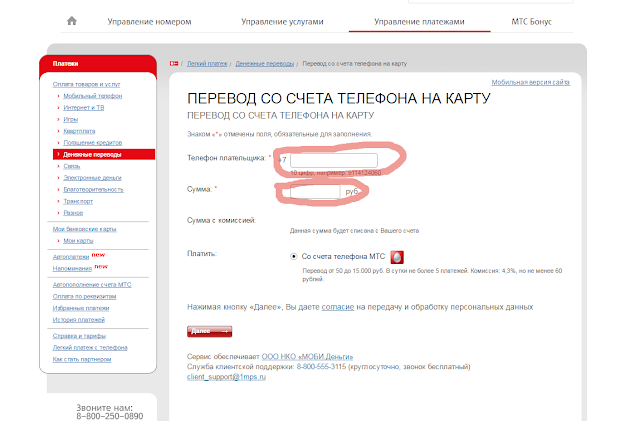The height and width of the screenshot is (421, 640).
Task: Open 'Мои карты' sidebar link
Action: (x=78, y=241)
